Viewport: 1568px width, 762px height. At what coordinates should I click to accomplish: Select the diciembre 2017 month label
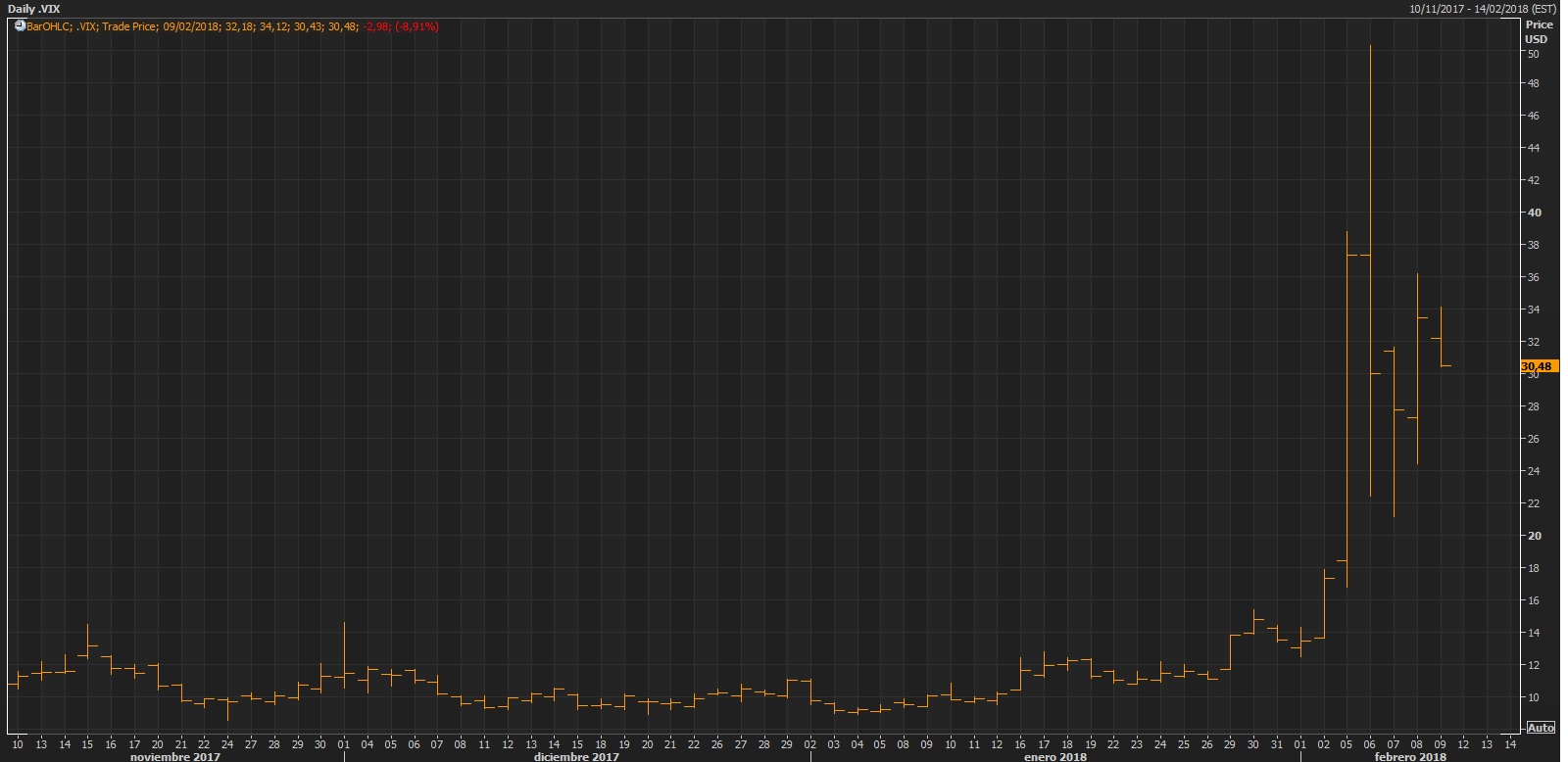[576, 756]
